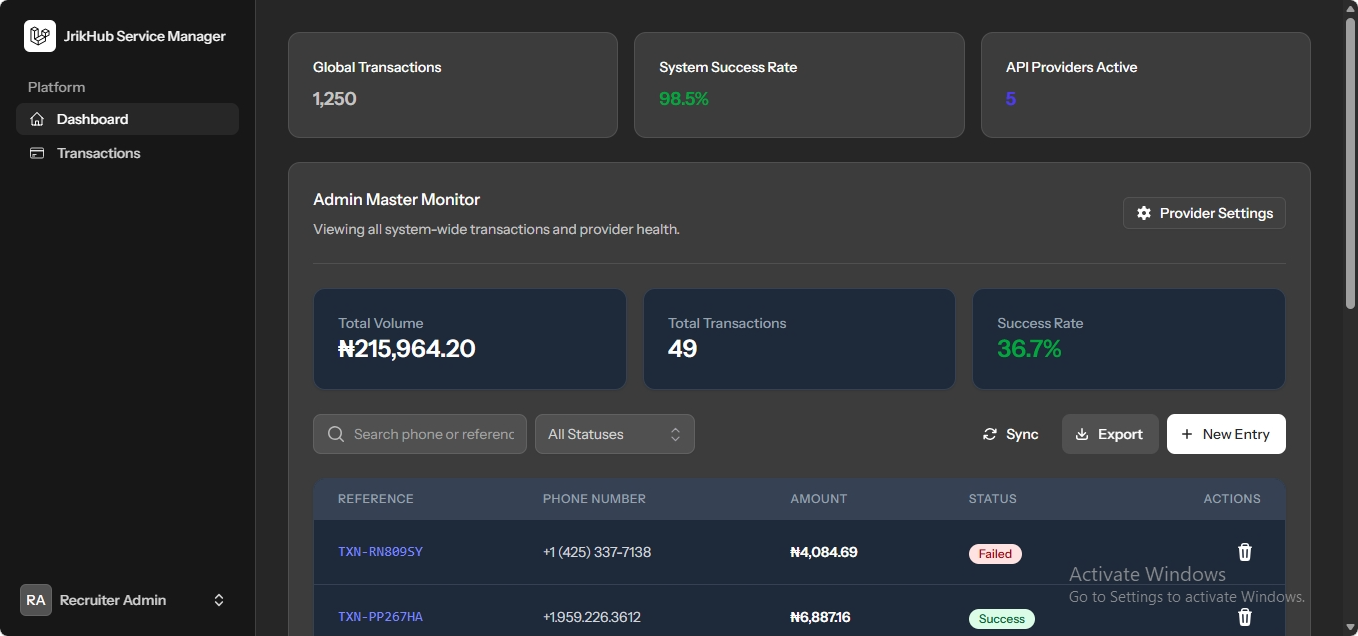Click amount ₦6,887.16
The image size is (1358, 636).
[820, 617]
